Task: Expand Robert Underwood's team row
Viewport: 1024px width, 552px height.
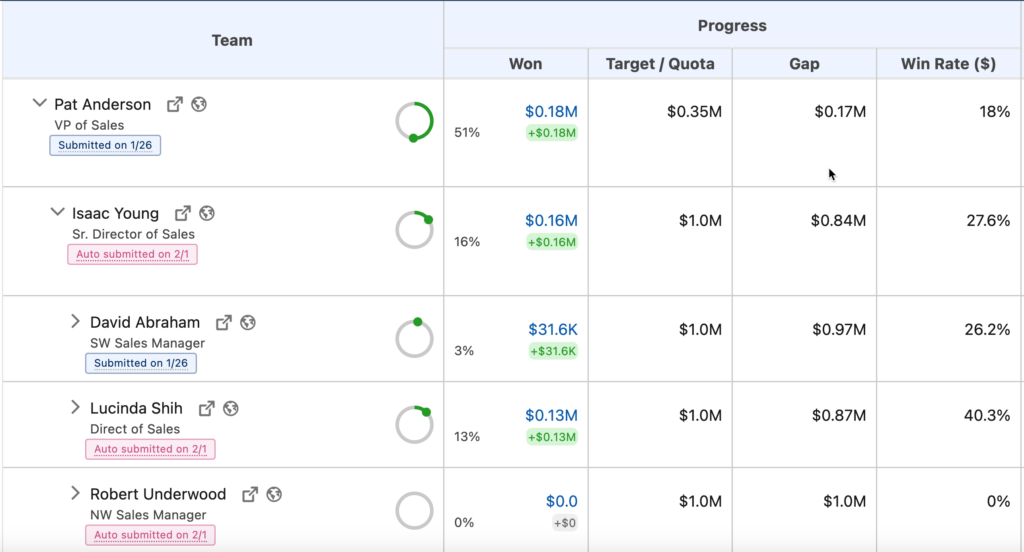Action: pyautogui.click(x=75, y=493)
